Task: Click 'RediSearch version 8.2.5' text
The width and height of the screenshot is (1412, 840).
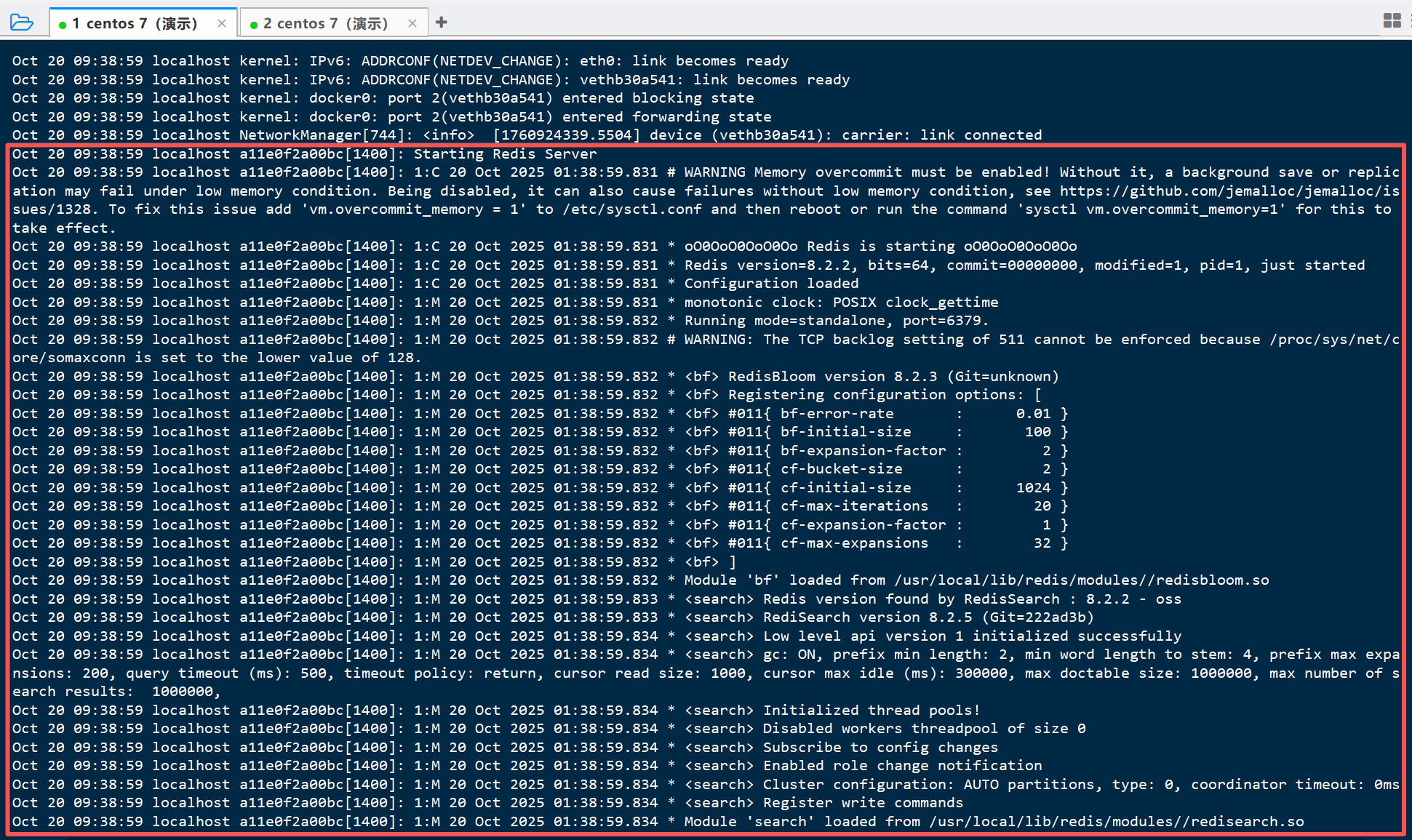Action: pyautogui.click(x=868, y=617)
